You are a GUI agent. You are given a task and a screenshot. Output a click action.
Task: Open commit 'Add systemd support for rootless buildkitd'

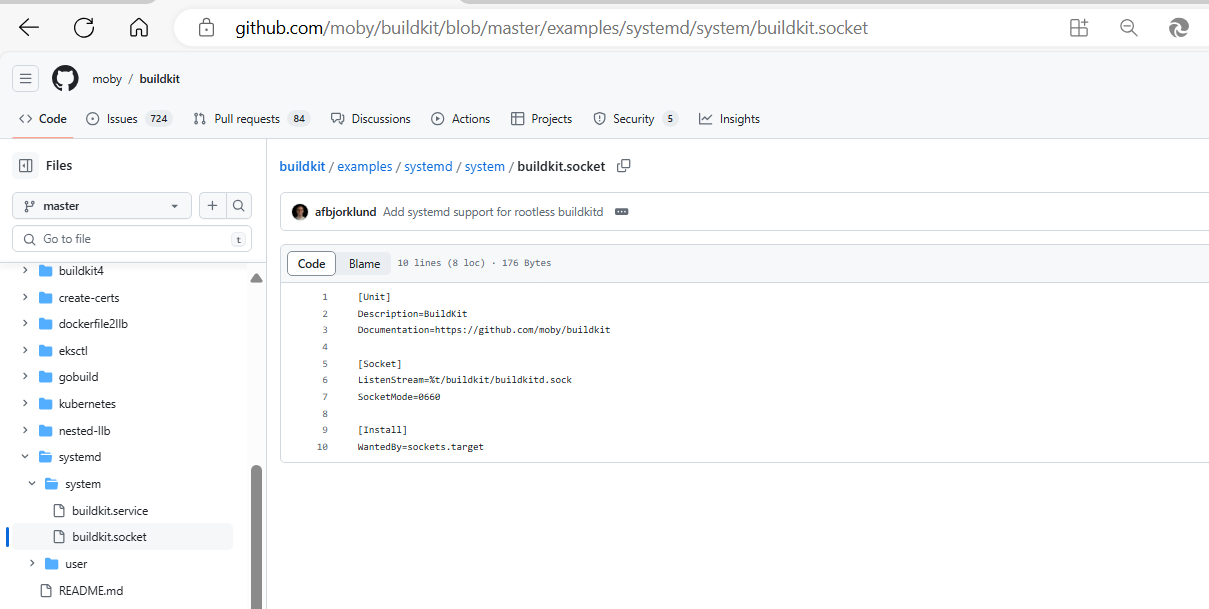pyautogui.click(x=493, y=212)
